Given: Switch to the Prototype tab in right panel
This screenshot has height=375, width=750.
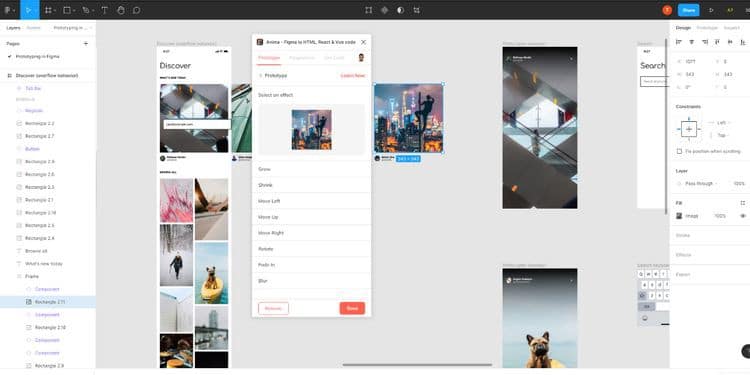Looking at the screenshot, I should (x=707, y=28).
